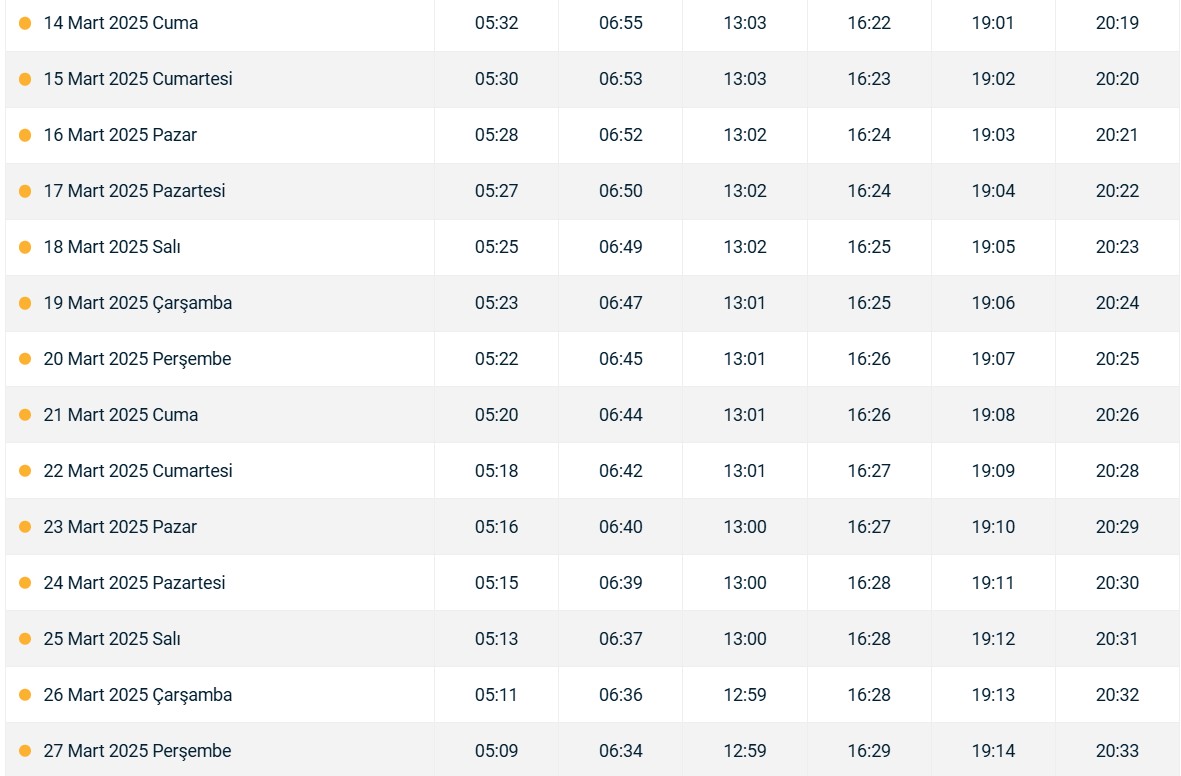The width and height of the screenshot is (1181, 776).
Task: Select the orange bullet for 22 Mart 2025 Cumartesi
Action: [25, 472]
